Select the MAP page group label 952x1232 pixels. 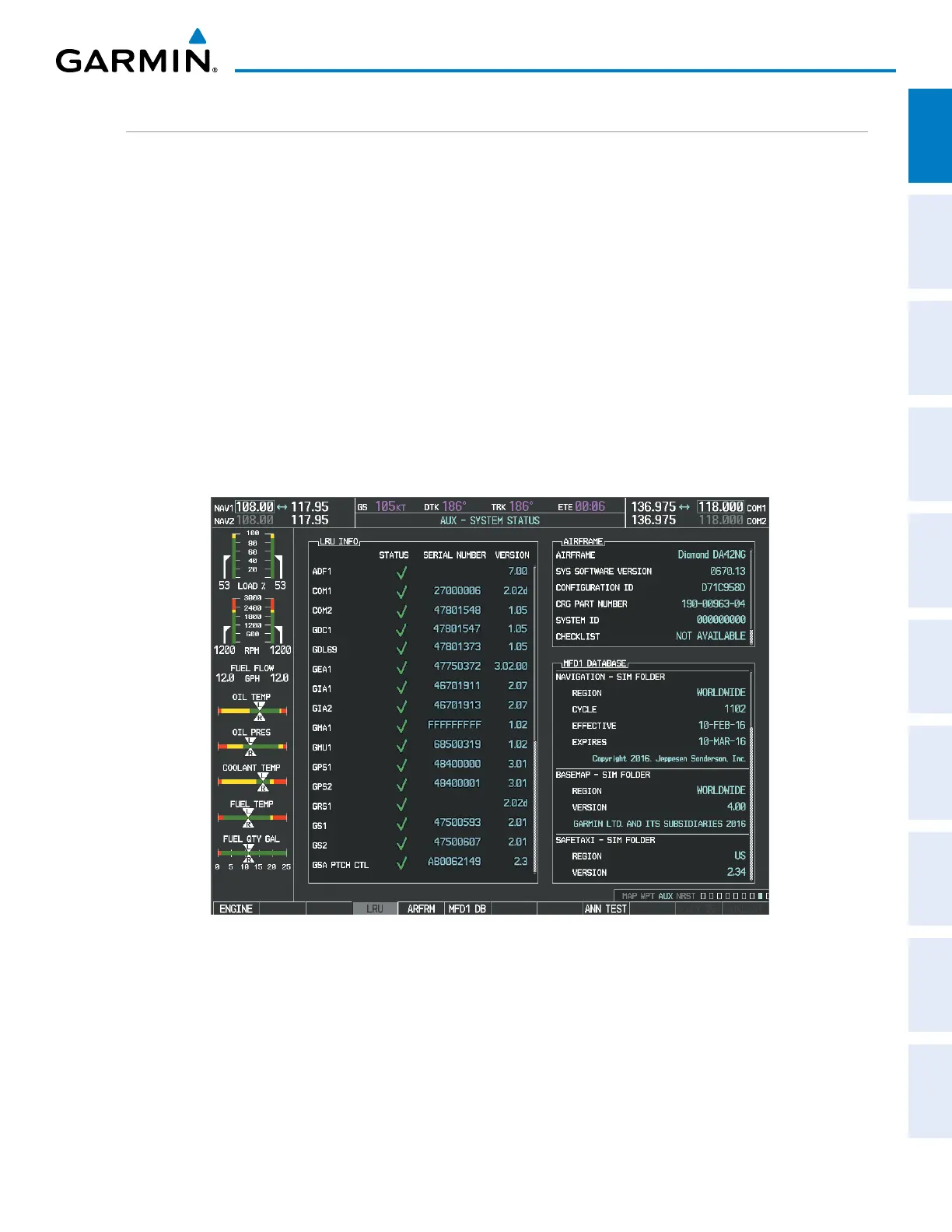pyautogui.click(x=629, y=896)
